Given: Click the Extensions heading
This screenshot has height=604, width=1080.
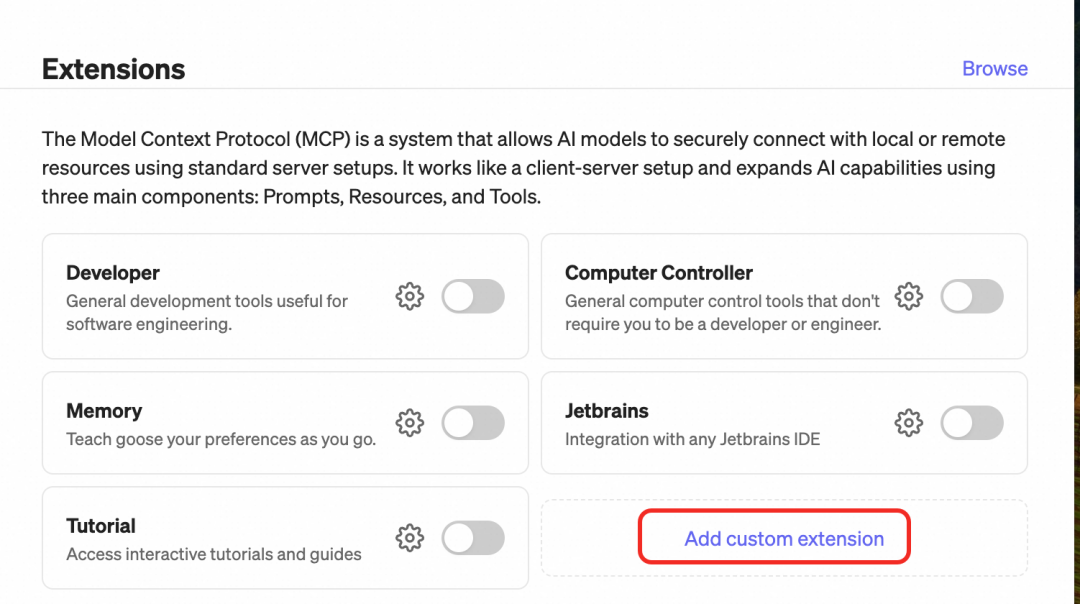Looking at the screenshot, I should 113,68.
